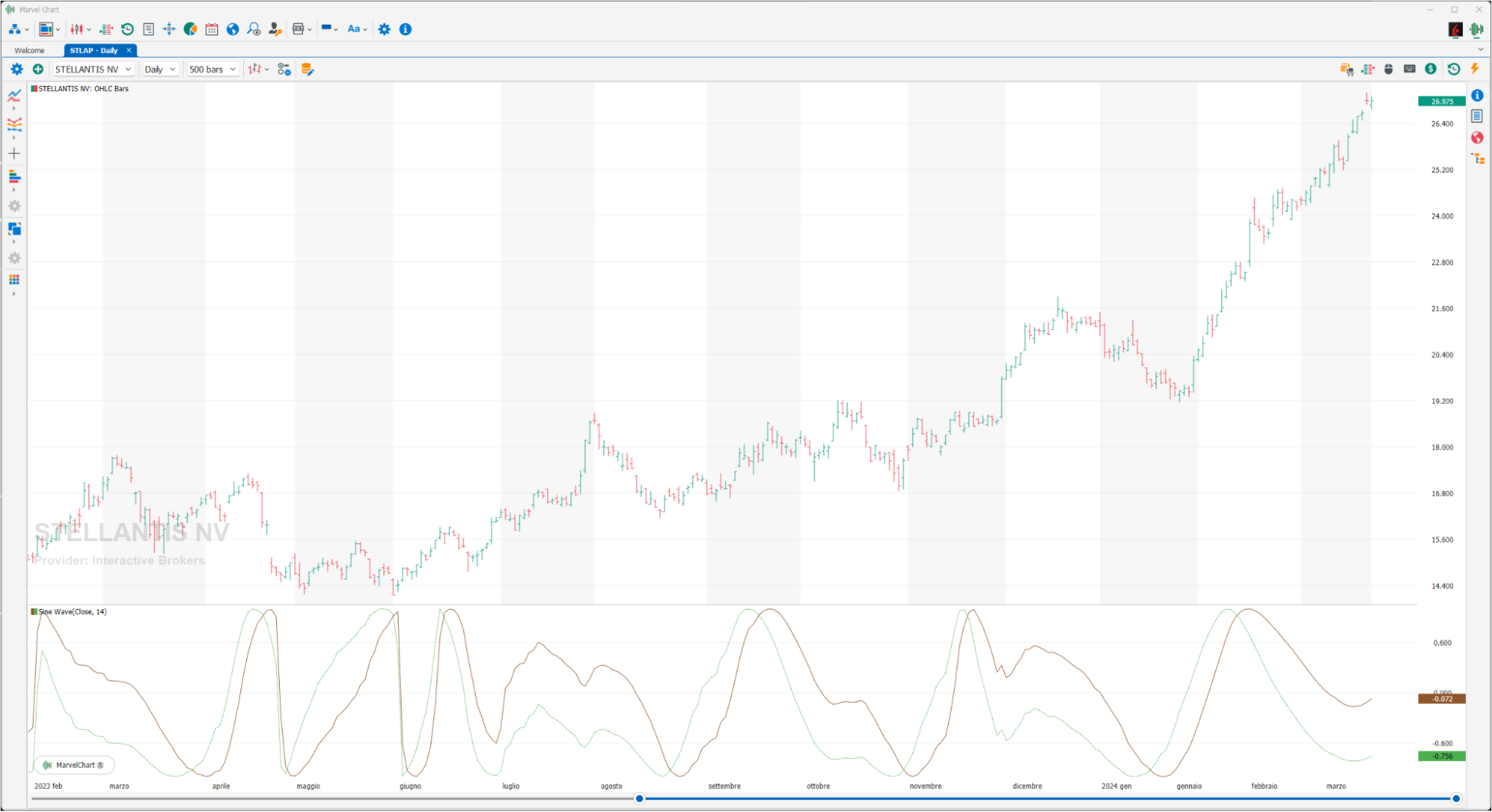Click the left handle of the range slider
The height and width of the screenshot is (812, 1492).
click(640, 799)
